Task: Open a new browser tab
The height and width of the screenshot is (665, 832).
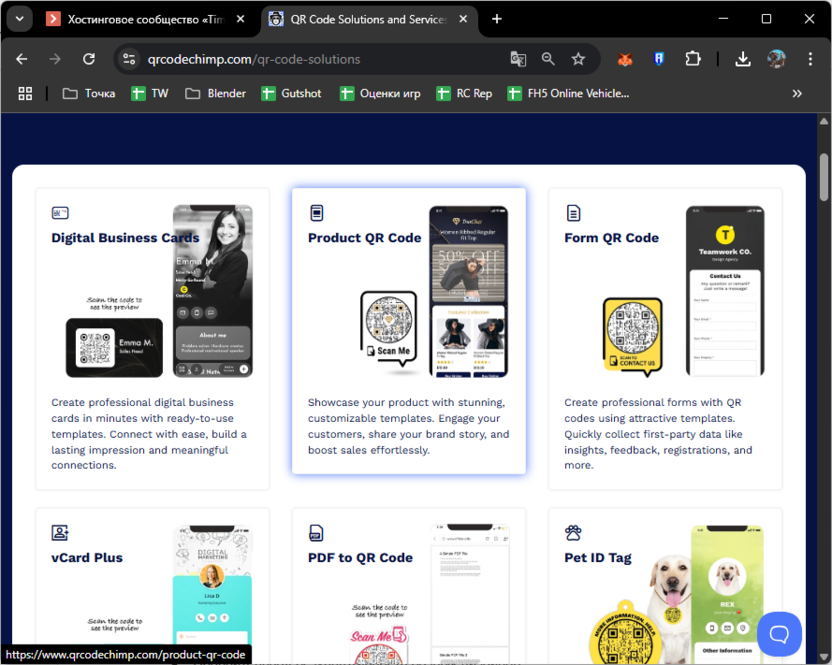Action: [497, 19]
